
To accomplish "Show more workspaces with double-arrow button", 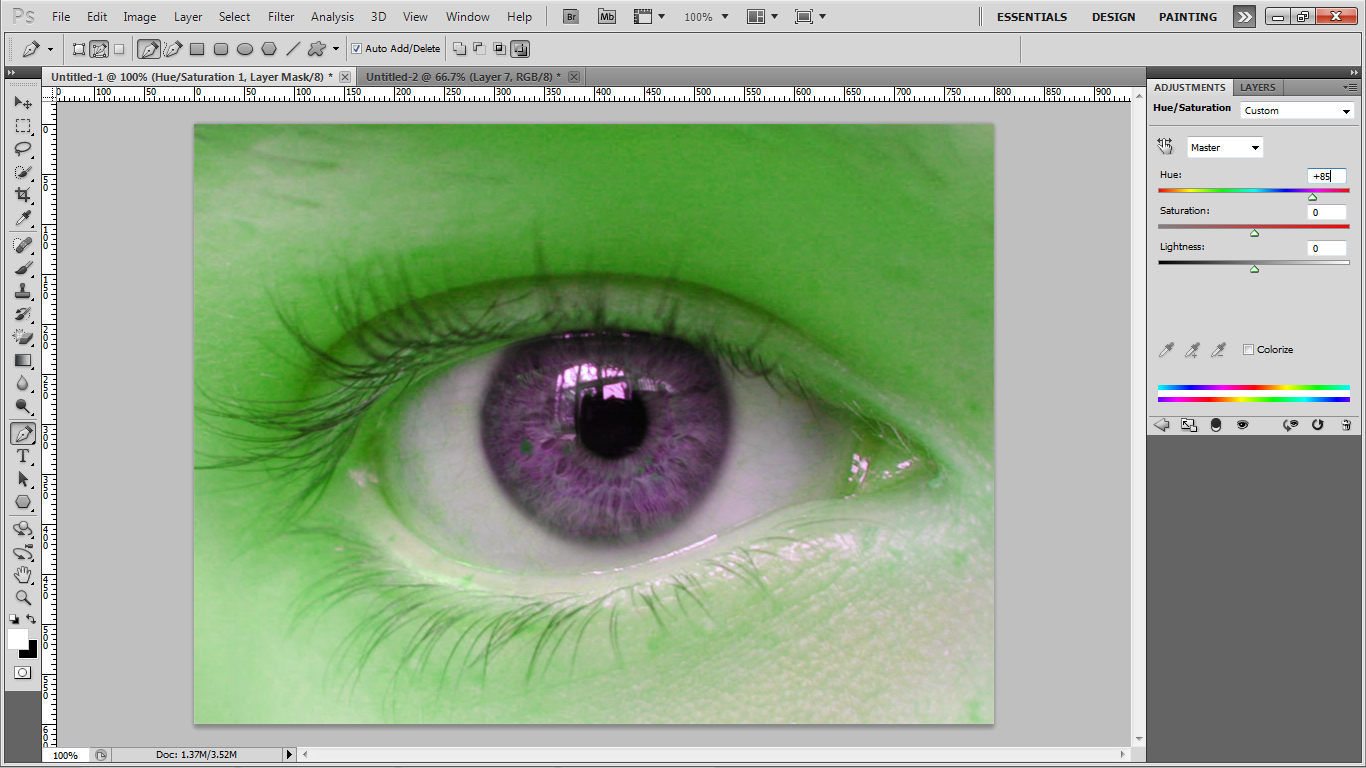I will point(1244,17).
